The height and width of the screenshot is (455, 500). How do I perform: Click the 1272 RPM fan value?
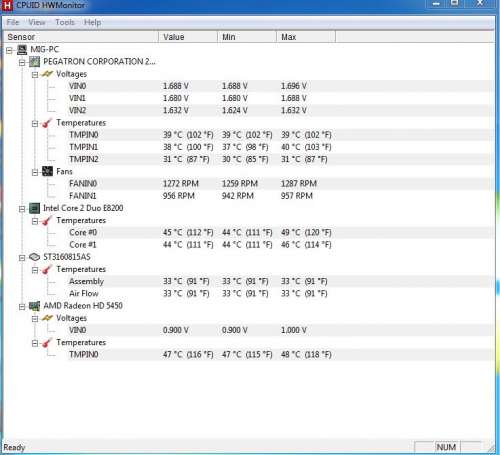click(181, 184)
